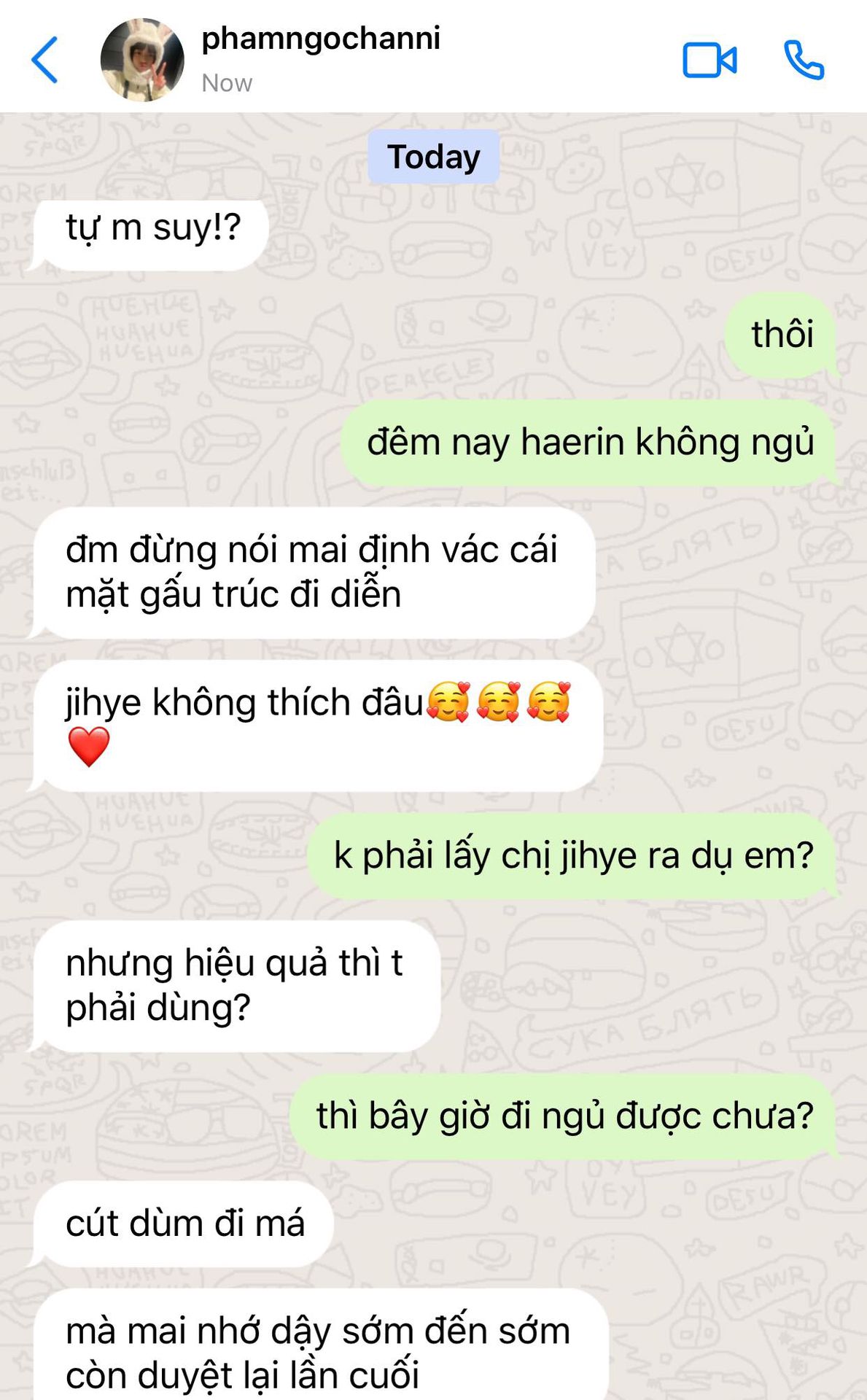Image resolution: width=867 pixels, height=1400 pixels.
Task: Select 'thì bây giờ đi ngủ được chưa?' bubble
Action: click(x=564, y=1116)
